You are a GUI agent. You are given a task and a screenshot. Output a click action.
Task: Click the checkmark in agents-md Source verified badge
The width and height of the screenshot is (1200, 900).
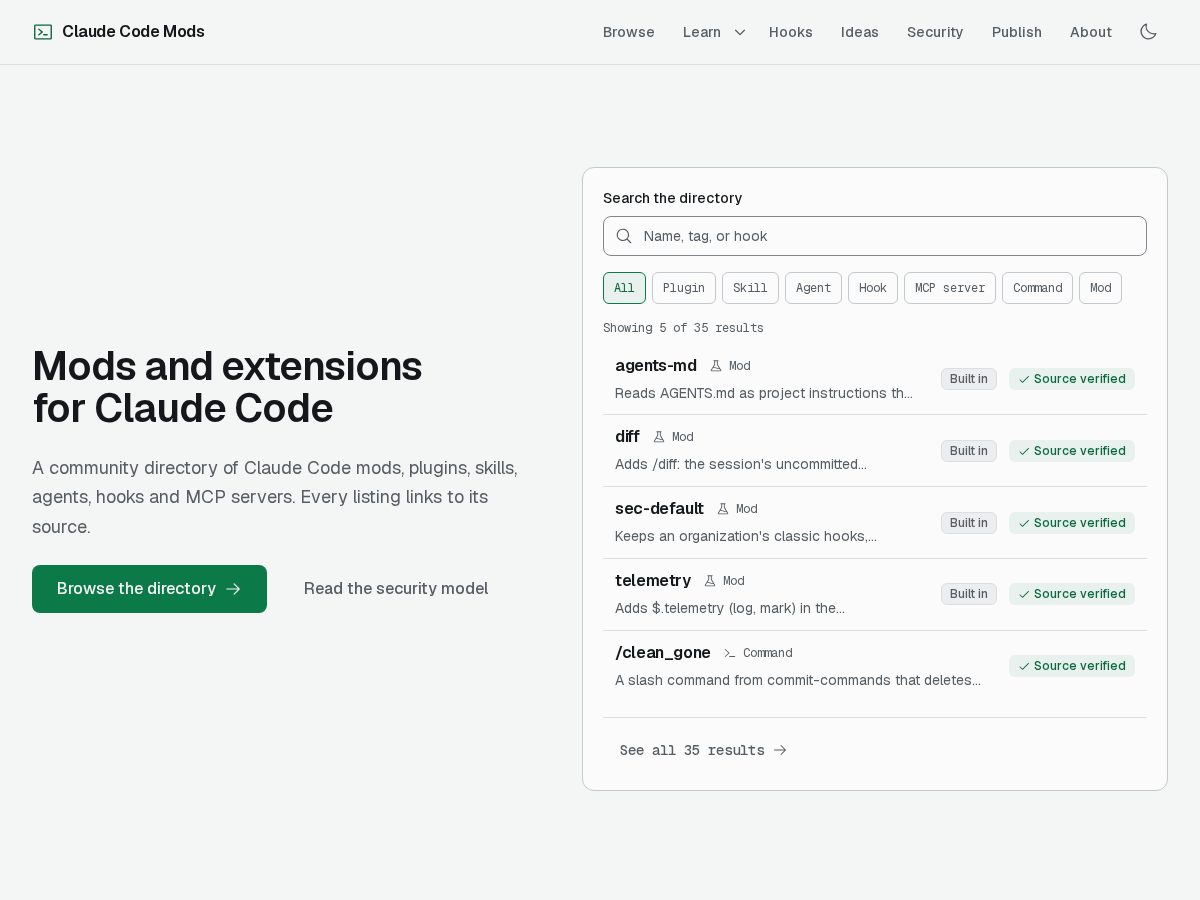tap(1024, 379)
